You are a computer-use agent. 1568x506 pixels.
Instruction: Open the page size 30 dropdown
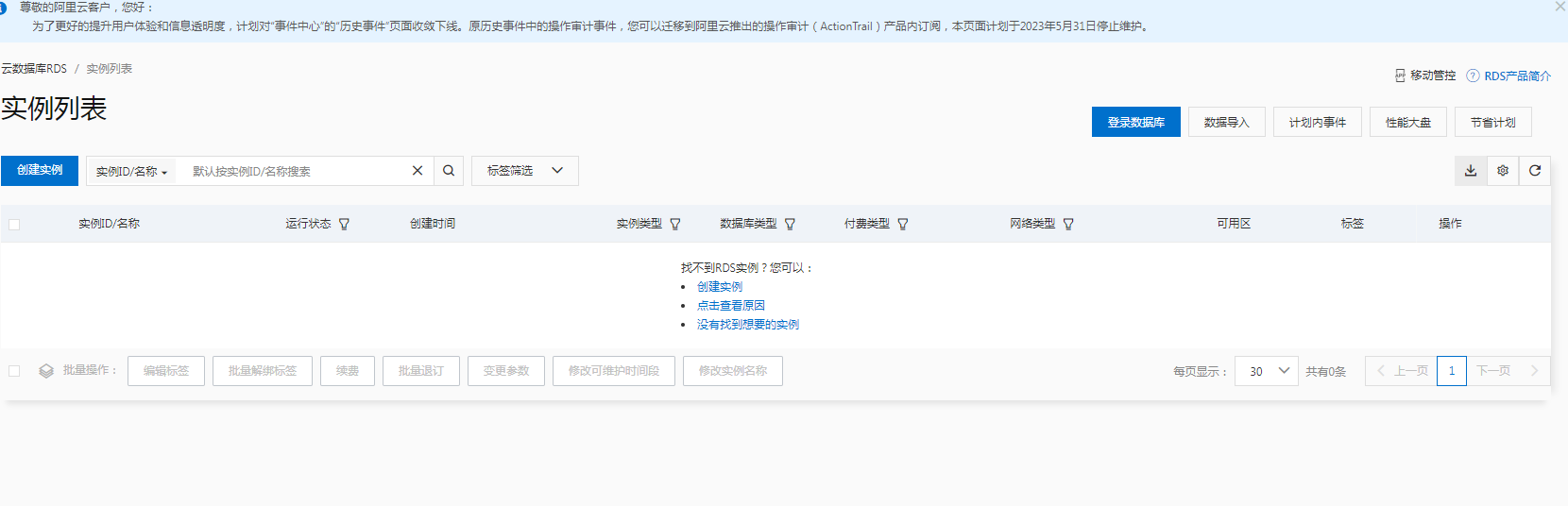(1267, 371)
